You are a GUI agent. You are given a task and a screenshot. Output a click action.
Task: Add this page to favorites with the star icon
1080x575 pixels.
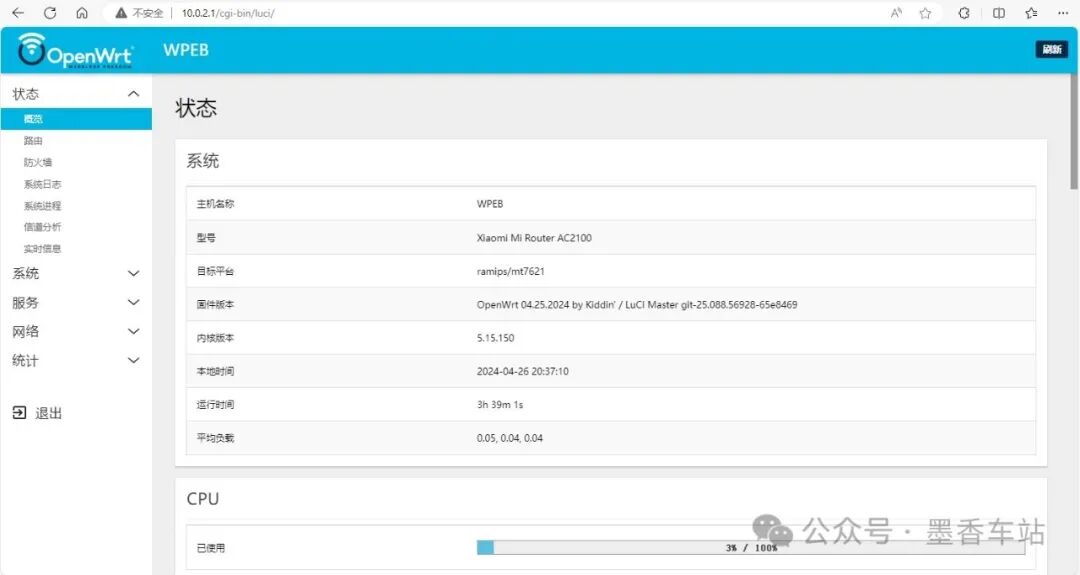pyautogui.click(x=925, y=13)
